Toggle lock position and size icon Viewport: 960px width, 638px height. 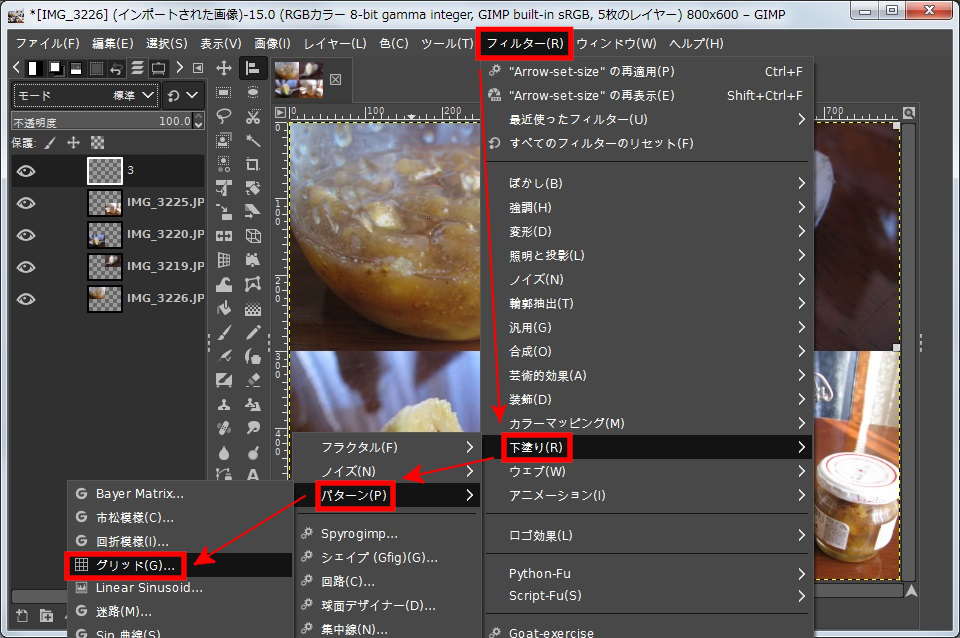tap(73, 143)
